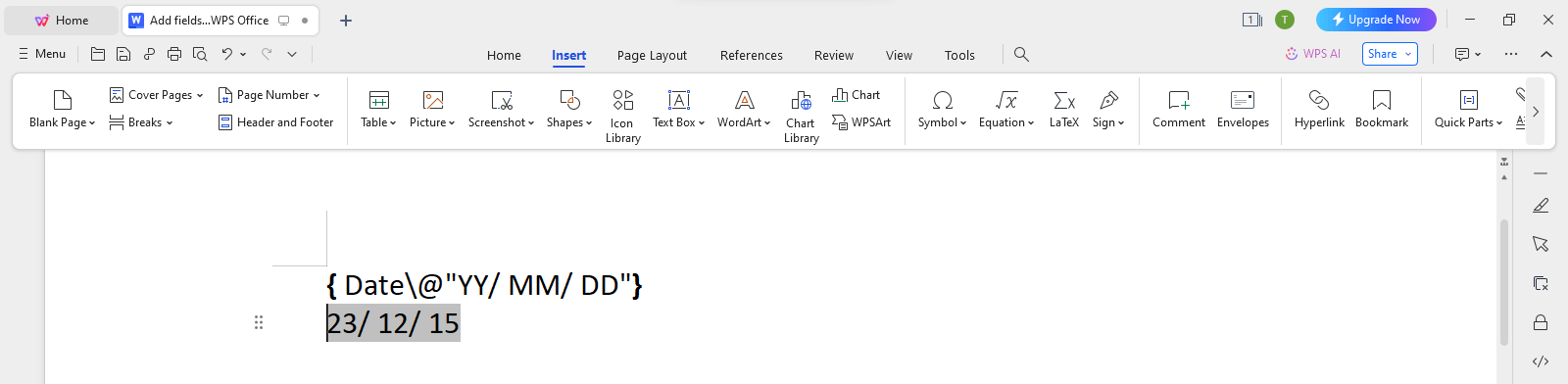Open the Page Layout tab
This screenshot has width=1568, height=384.
(652, 55)
